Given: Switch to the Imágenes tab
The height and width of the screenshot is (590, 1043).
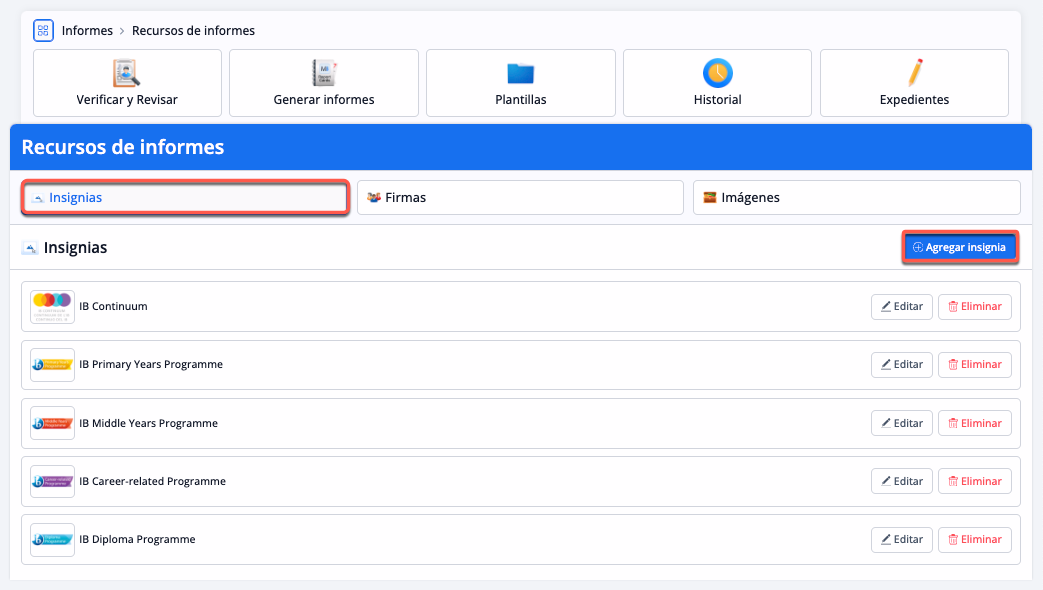Looking at the screenshot, I should click(x=856, y=198).
